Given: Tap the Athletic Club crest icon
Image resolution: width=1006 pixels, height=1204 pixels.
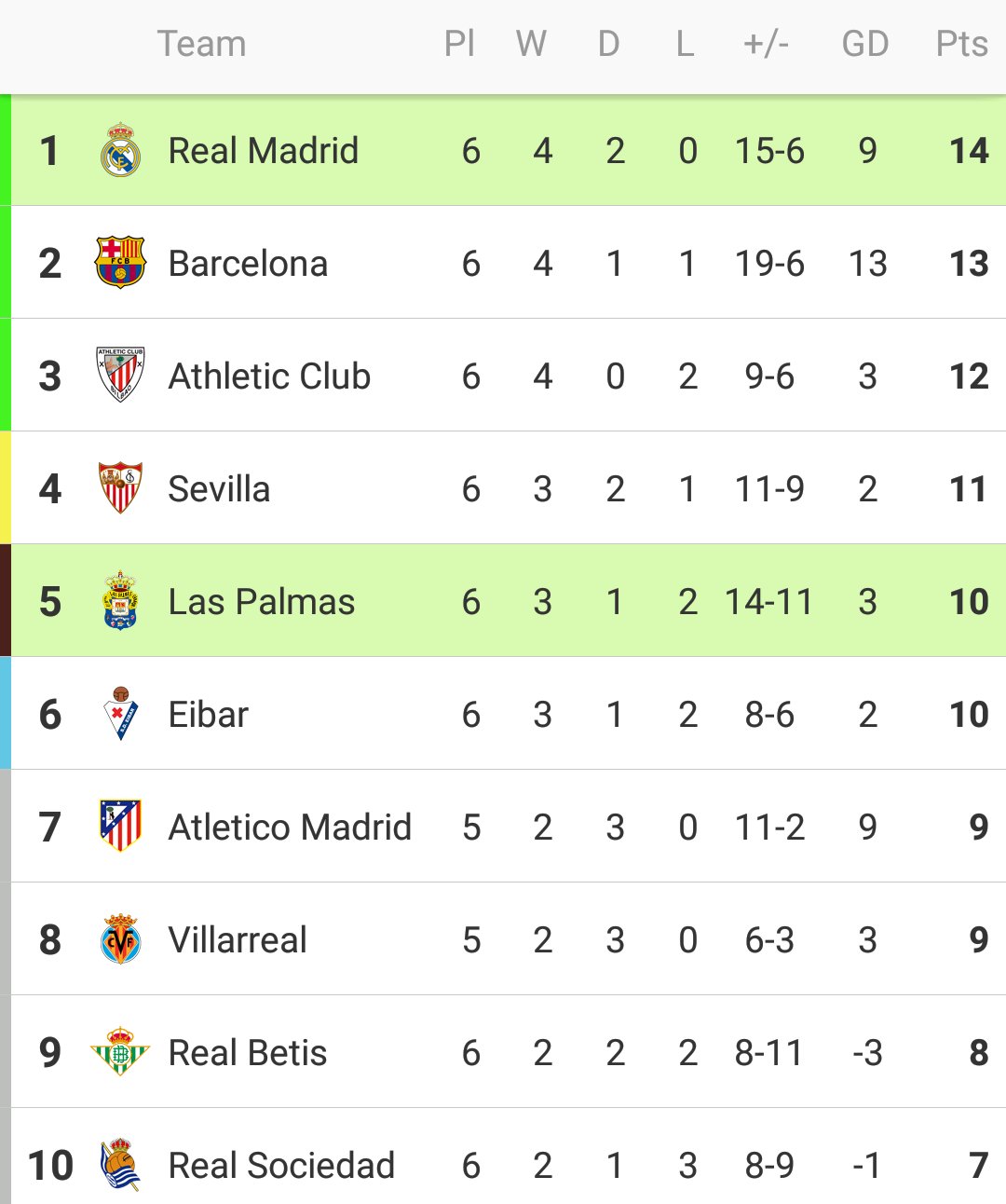Looking at the screenshot, I should pos(120,375).
